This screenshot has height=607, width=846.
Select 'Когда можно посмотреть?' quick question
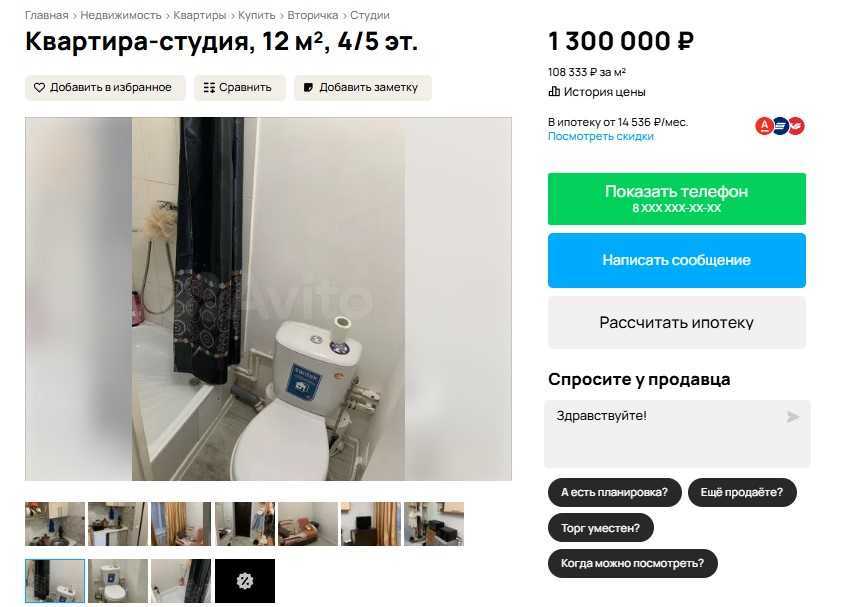[x=632, y=563]
